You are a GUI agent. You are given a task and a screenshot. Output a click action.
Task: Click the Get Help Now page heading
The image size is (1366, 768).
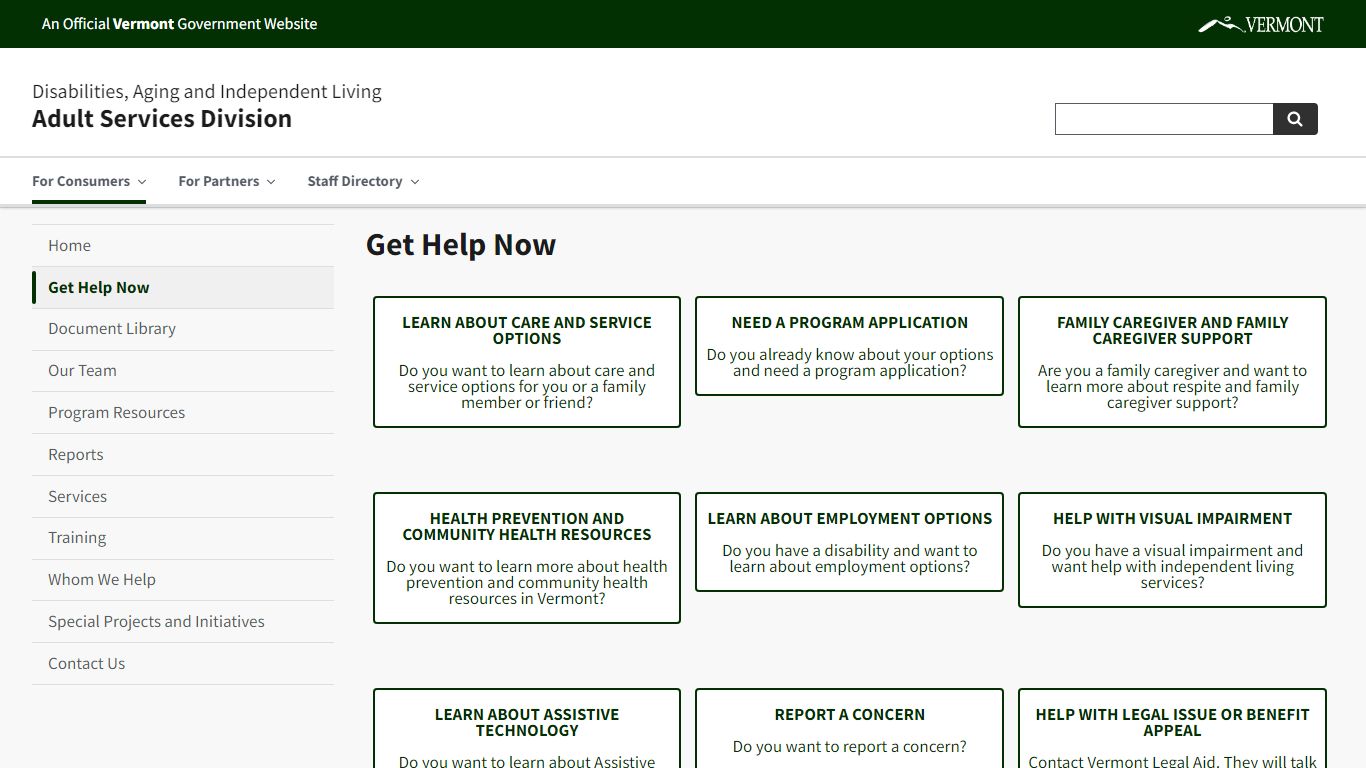(x=461, y=245)
